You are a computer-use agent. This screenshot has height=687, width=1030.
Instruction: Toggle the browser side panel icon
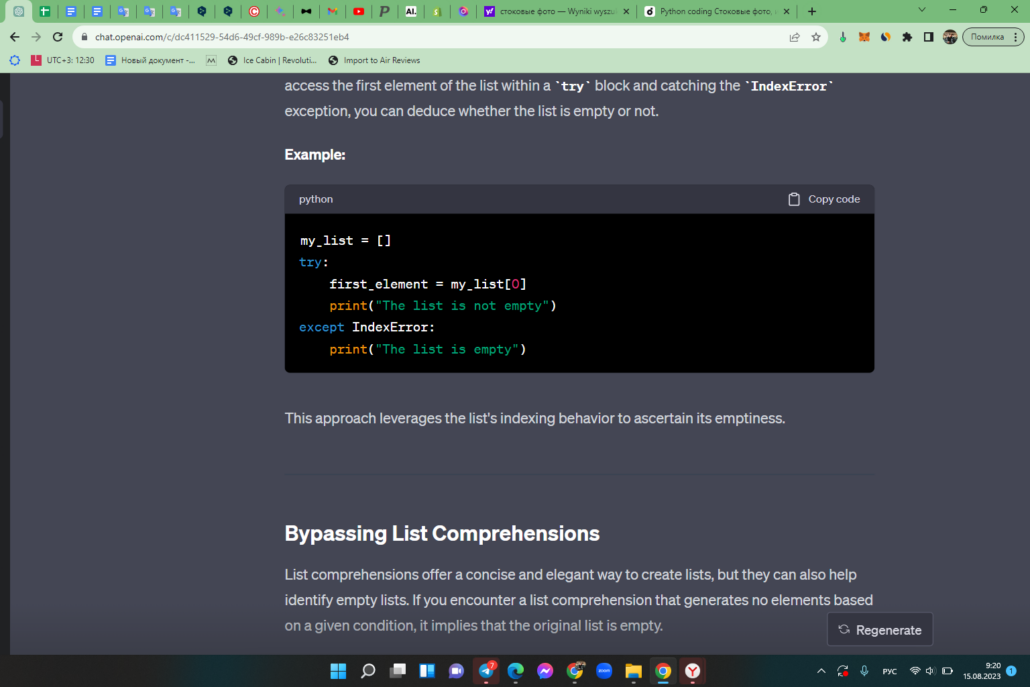point(928,37)
